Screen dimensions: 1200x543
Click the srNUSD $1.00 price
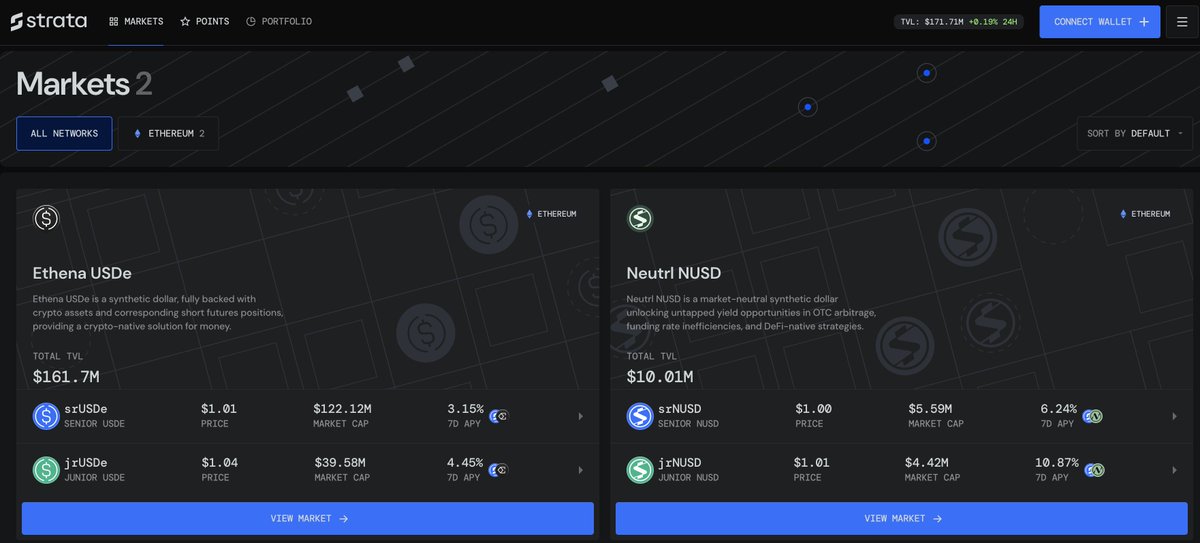point(813,409)
